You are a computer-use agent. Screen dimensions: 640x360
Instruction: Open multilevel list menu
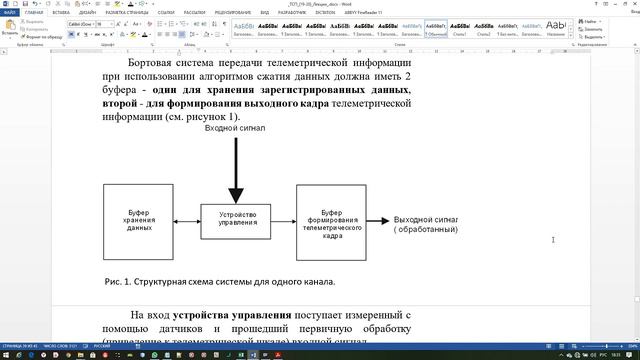[183, 24]
